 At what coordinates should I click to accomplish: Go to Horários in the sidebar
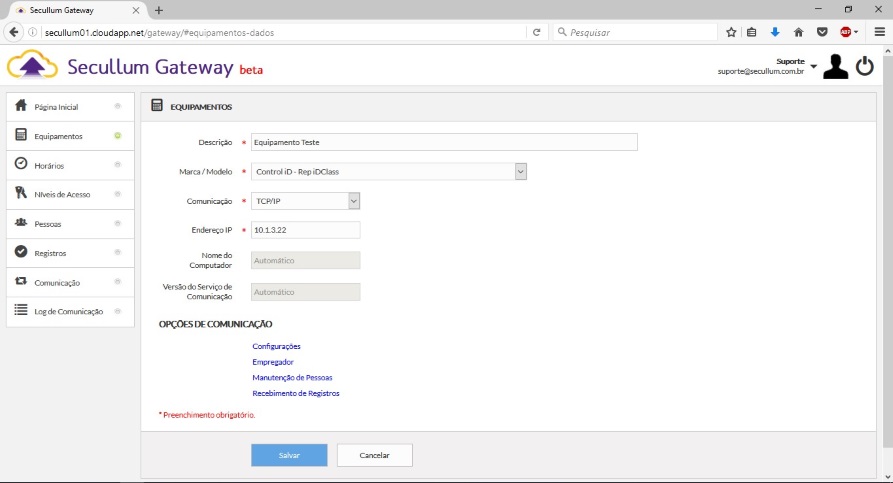pos(69,165)
